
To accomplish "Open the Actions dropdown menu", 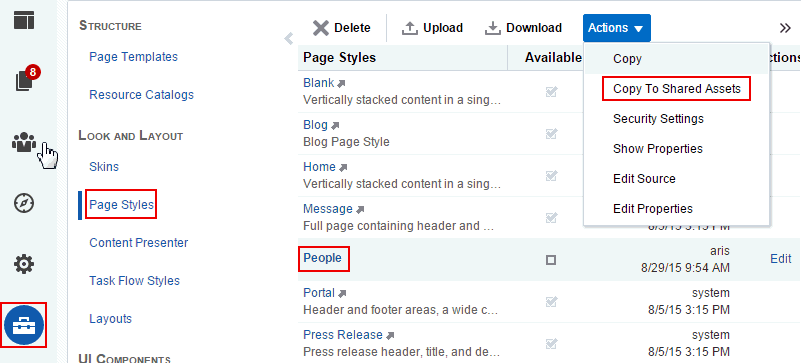I will (617, 28).
